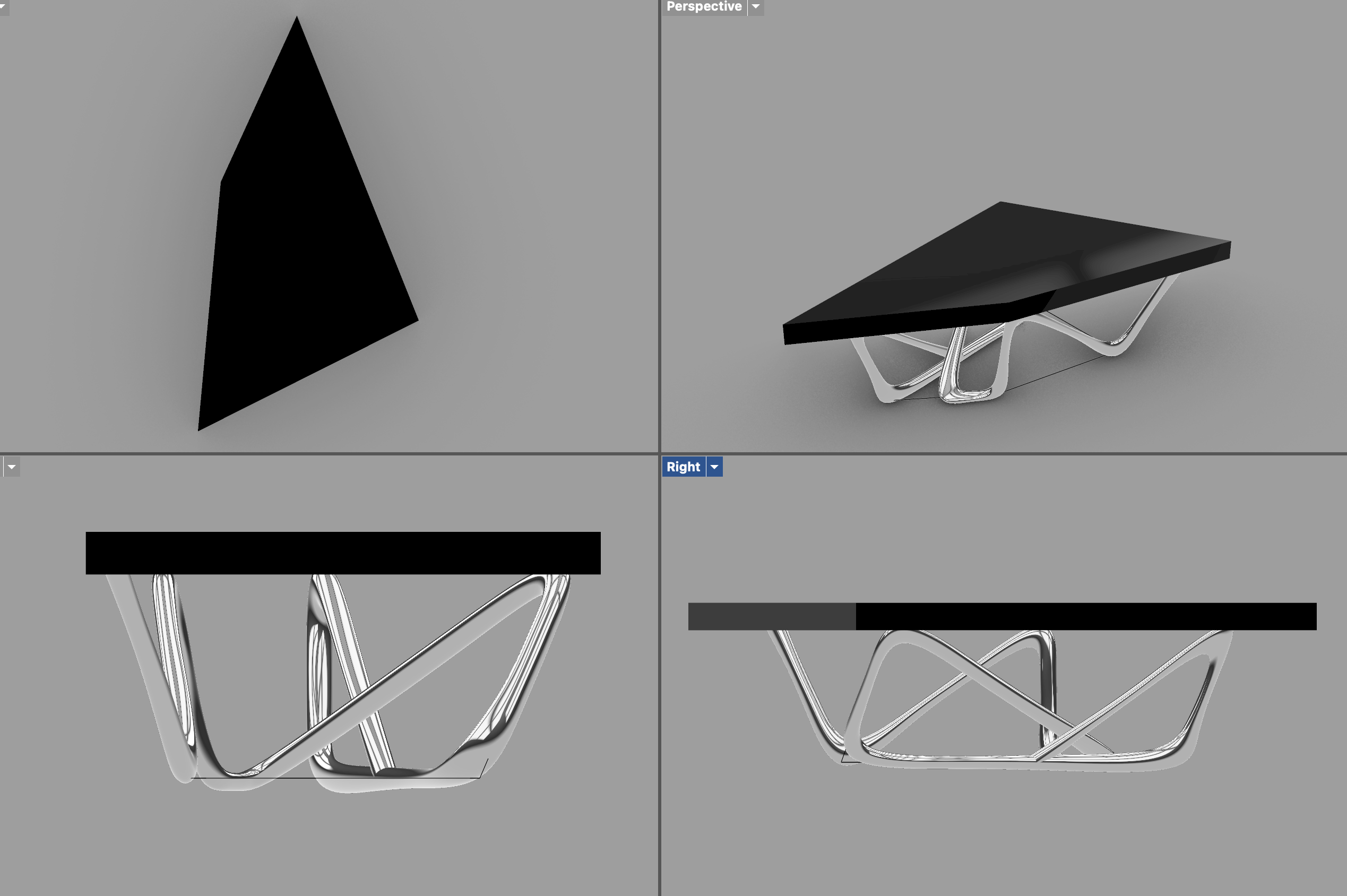The height and width of the screenshot is (896, 1347).
Task: Click the Perspective viewport title label
Action: tap(704, 6)
